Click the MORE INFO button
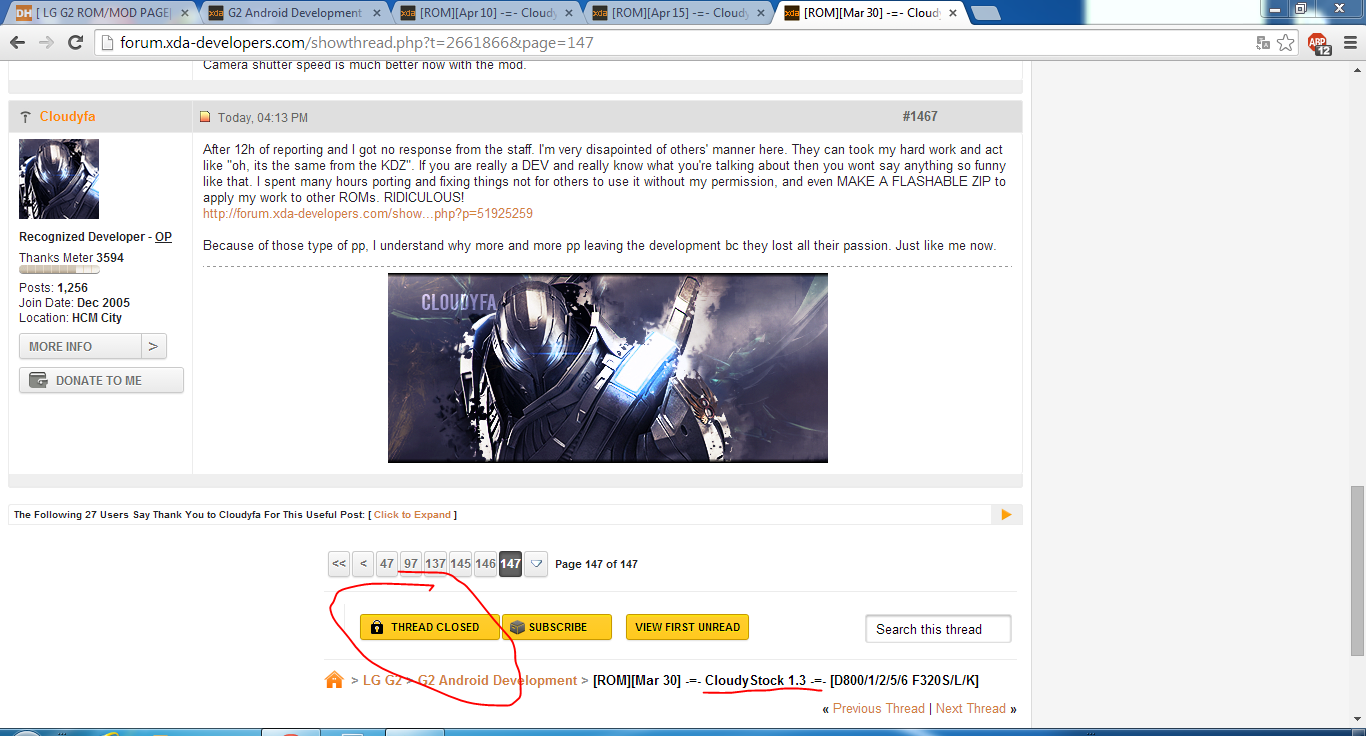 tap(80, 346)
